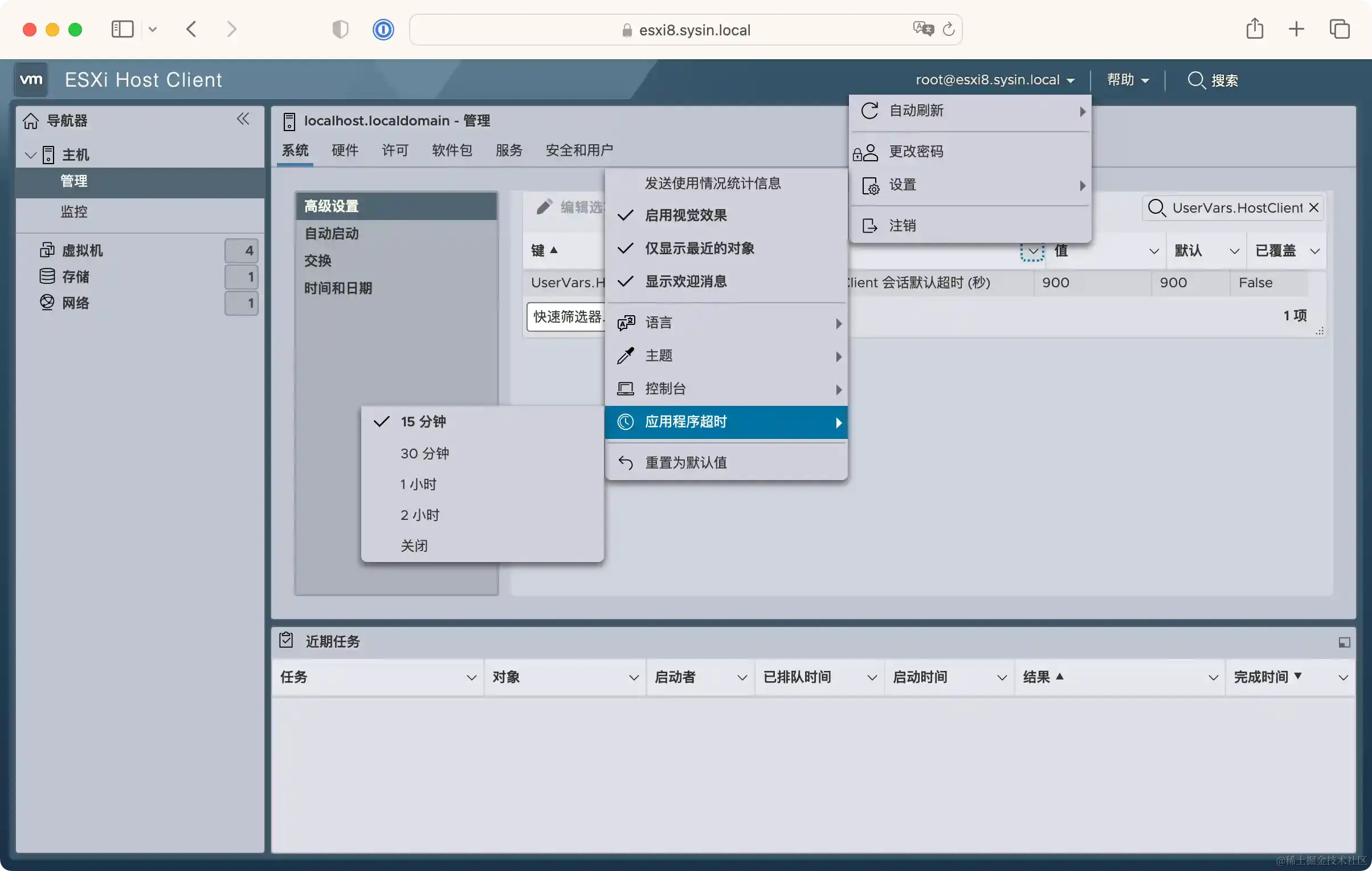Click the Safari share icon
Viewport: 1372px width, 871px height.
coord(1254,29)
